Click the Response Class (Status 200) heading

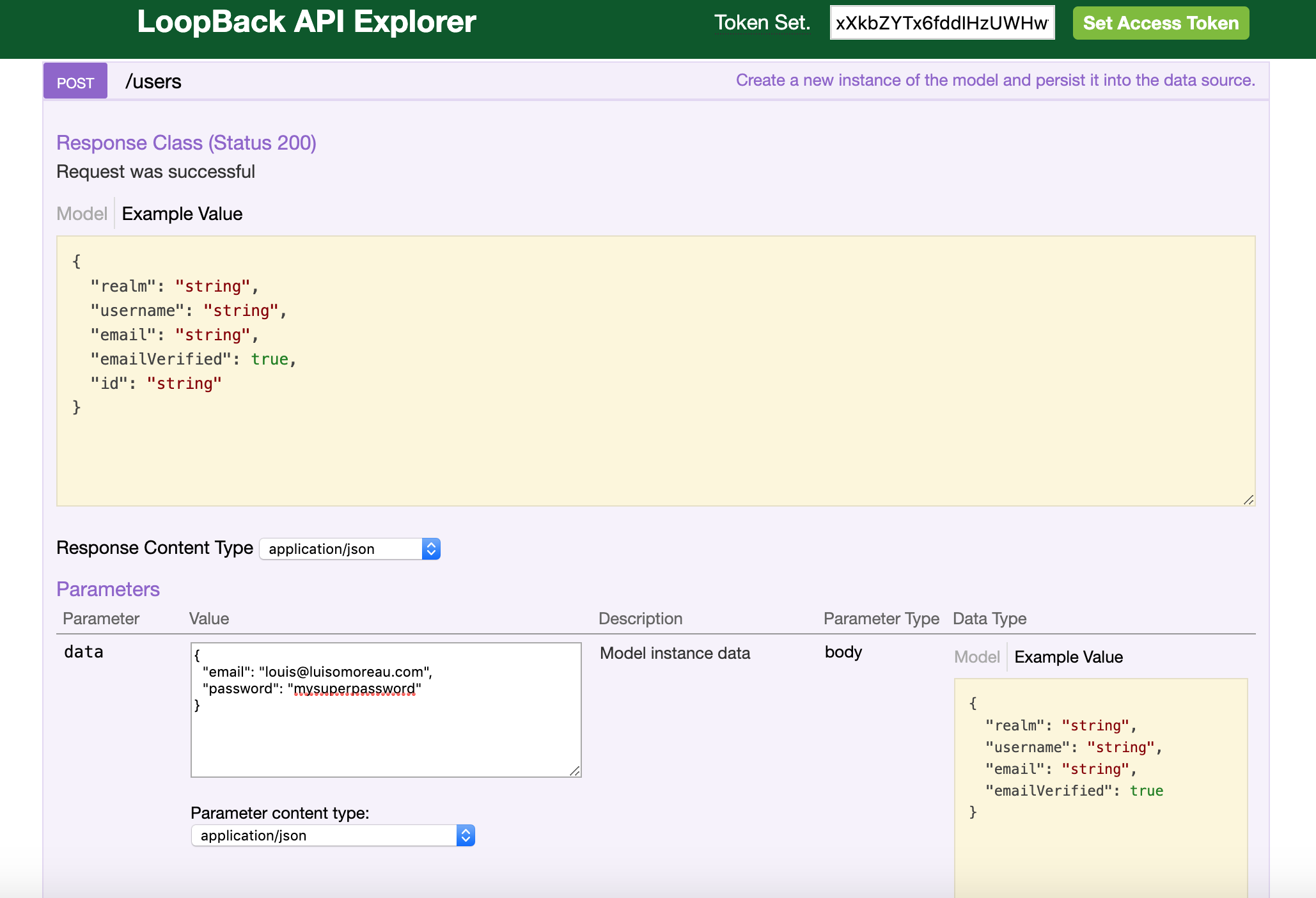(x=186, y=143)
